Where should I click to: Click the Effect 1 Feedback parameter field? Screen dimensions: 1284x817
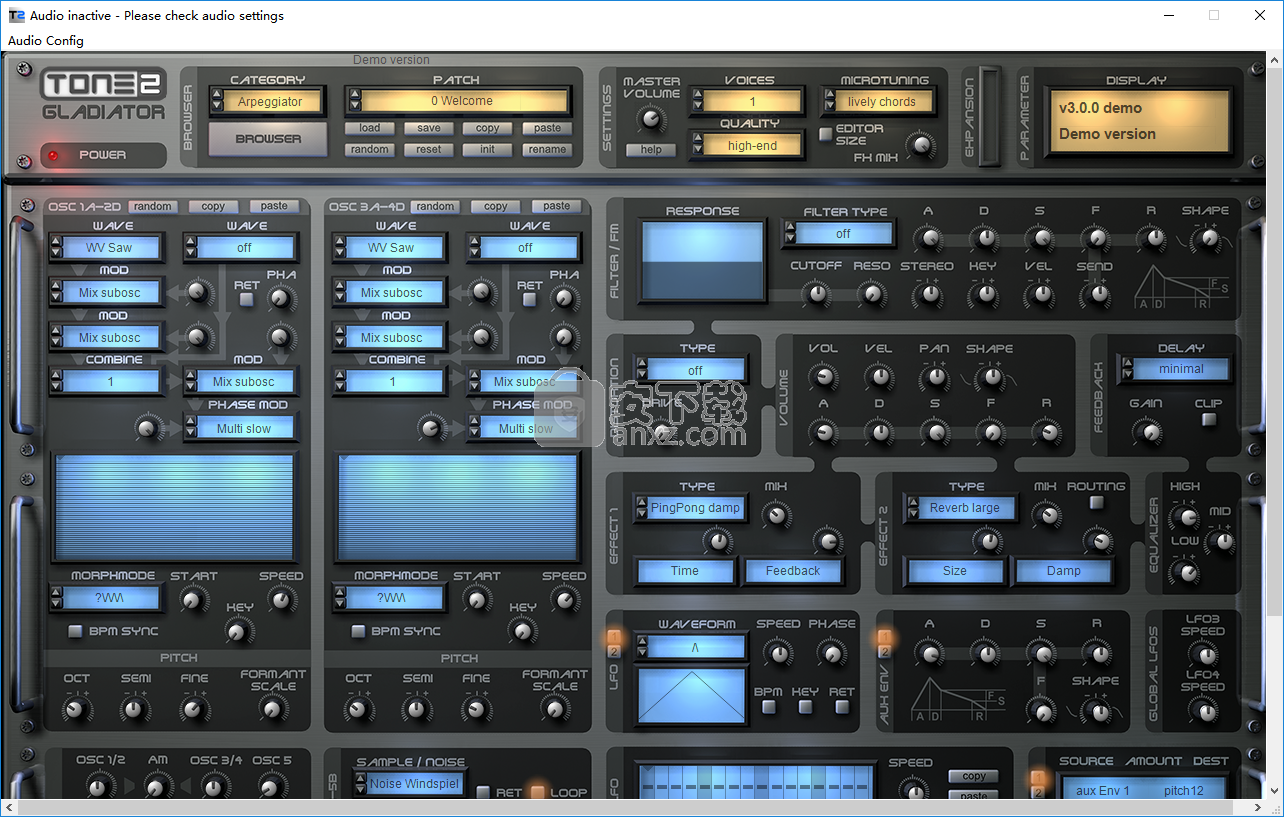(x=793, y=571)
